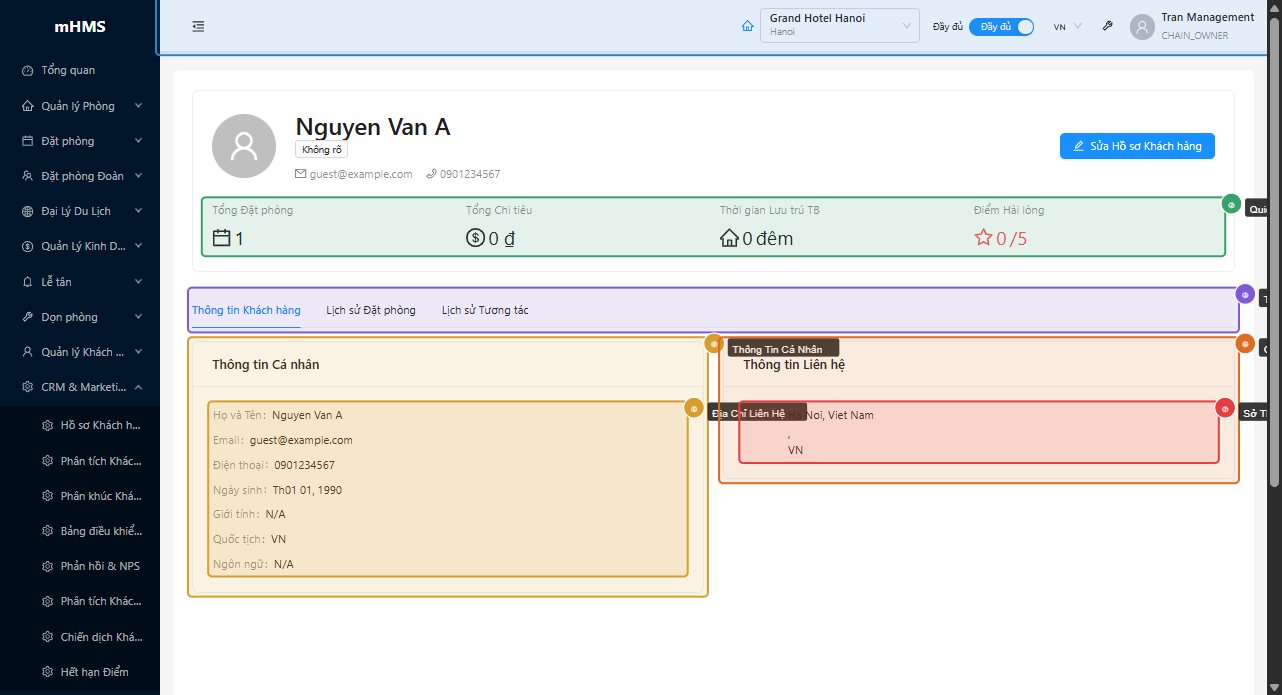Viewport: 1282px width, 695px height.
Task: Open the Grand Hotel Hanoi selector dropdown
Action: tap(839, 26)
